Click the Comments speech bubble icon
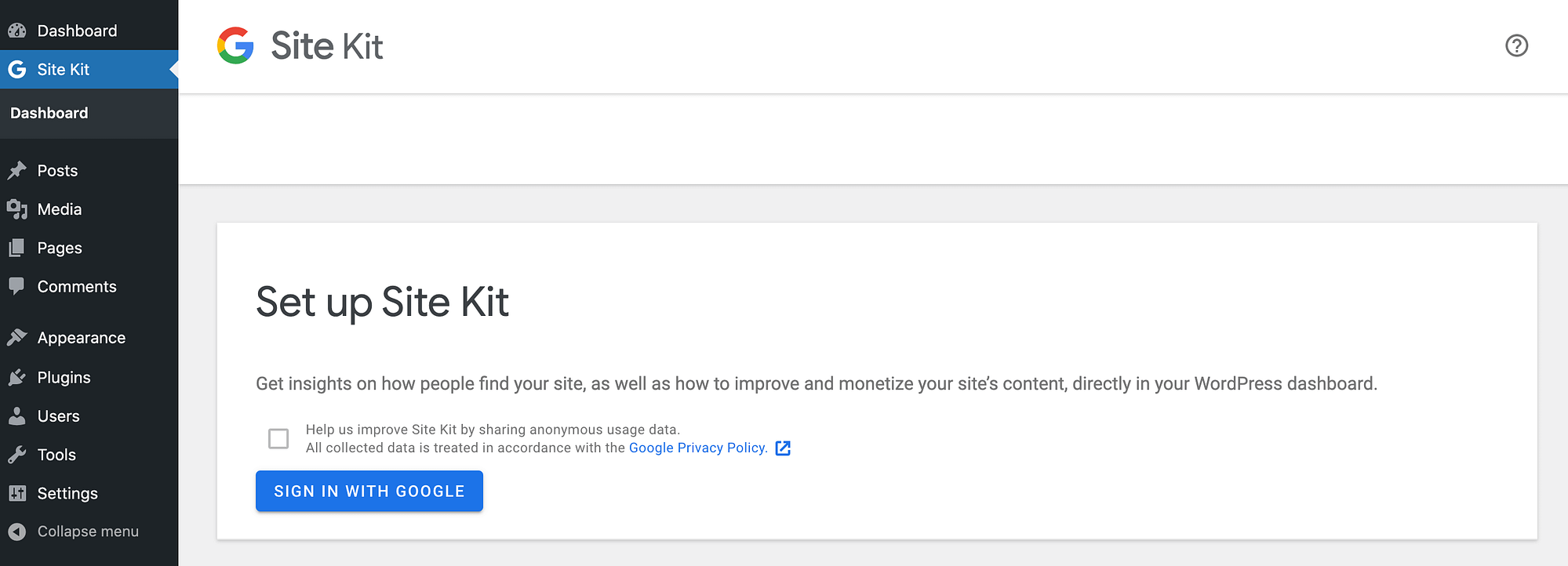Screen dimensions: 1568x566 pos(17,286)
